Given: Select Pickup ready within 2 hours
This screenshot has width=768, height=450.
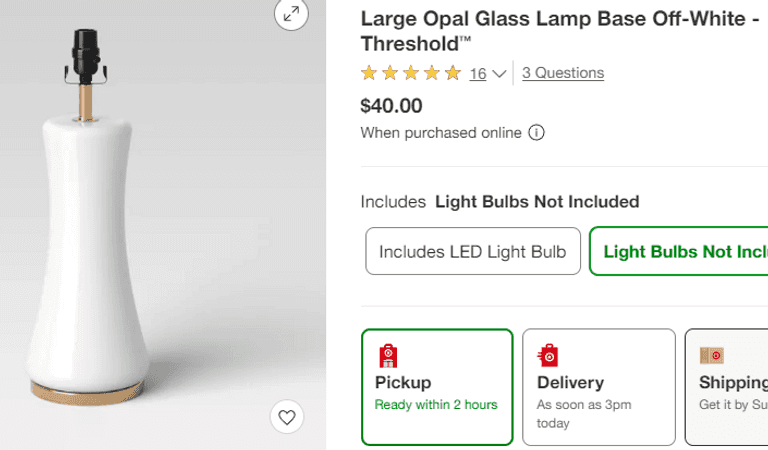Looking at the screenshot, I should tap(437, 386).
